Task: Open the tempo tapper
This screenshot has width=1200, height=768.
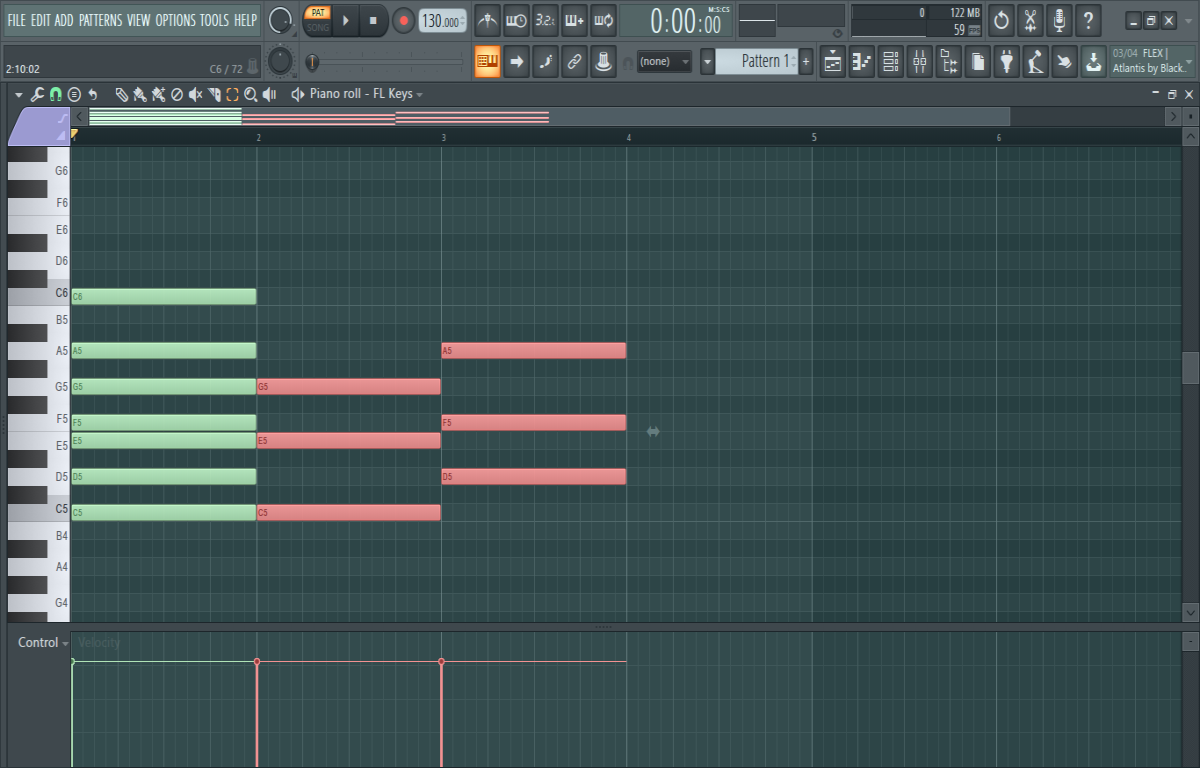Action: pyautogui.click(x=1036, y=61)
